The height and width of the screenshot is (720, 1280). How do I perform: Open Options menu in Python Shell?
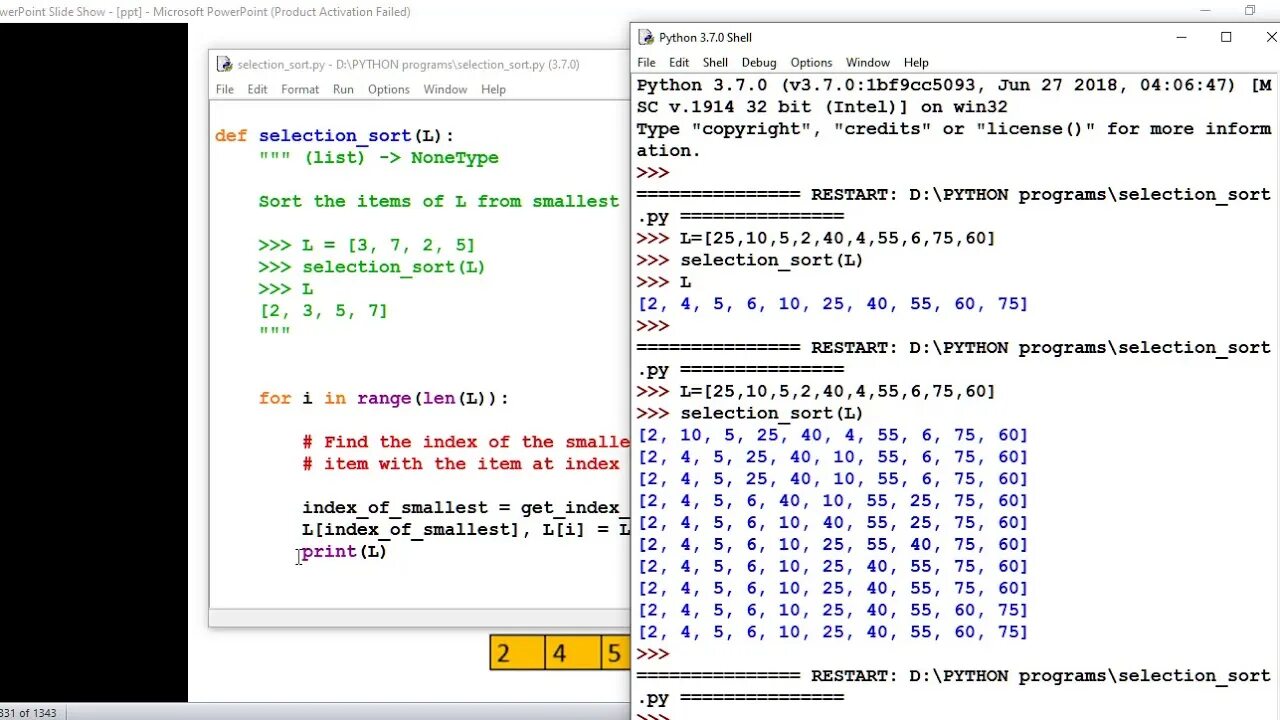811,62
